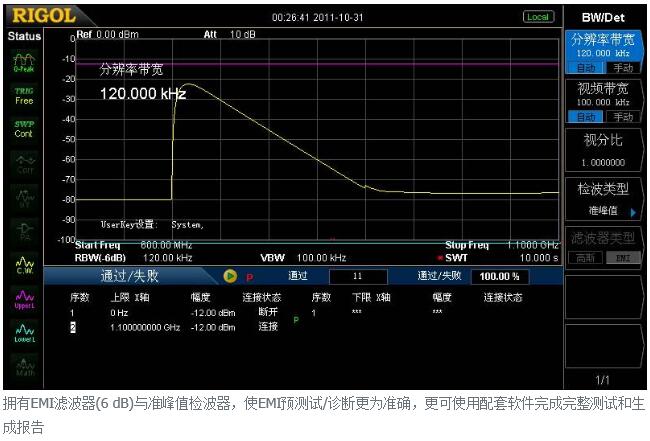This screenshot has height=441, width=650.
Task: Click the SWP Cont sweep icon
Action: click(24, 129)
